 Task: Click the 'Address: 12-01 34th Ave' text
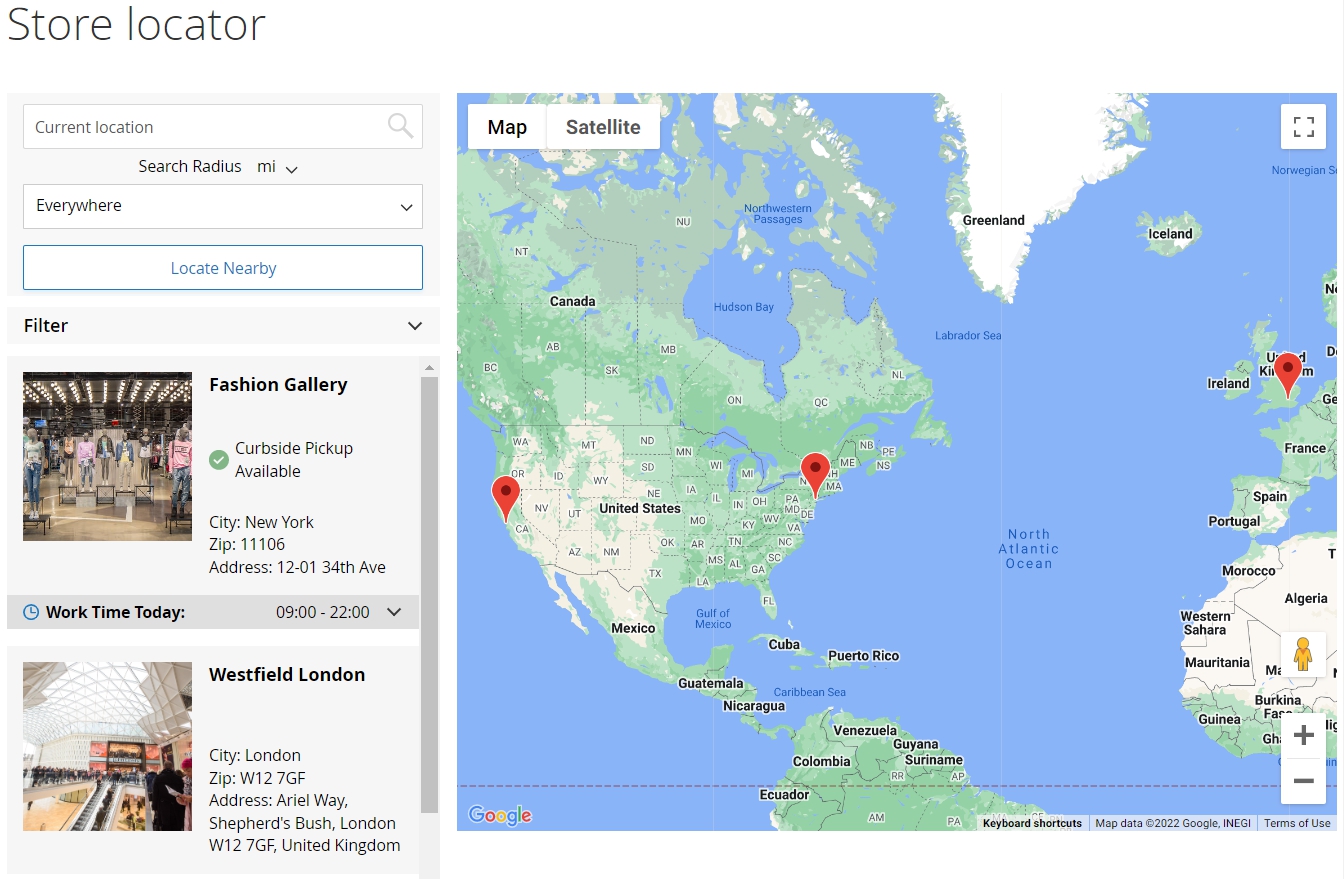coord(297,567)
